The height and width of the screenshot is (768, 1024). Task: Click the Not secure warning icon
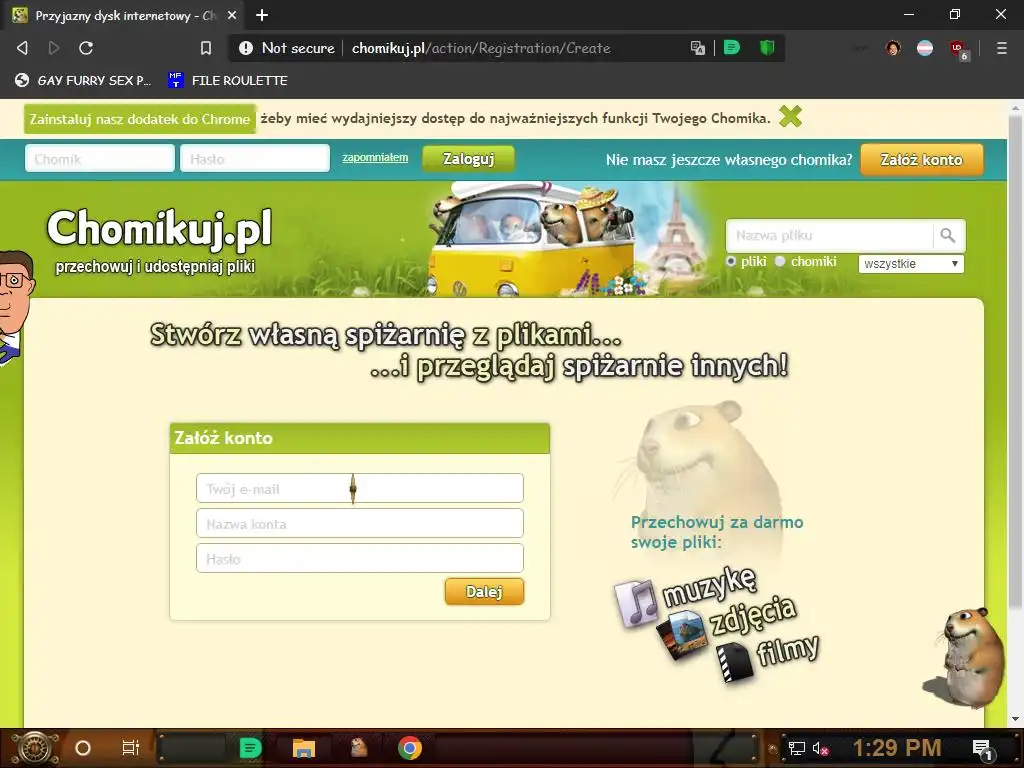point(246,48)
